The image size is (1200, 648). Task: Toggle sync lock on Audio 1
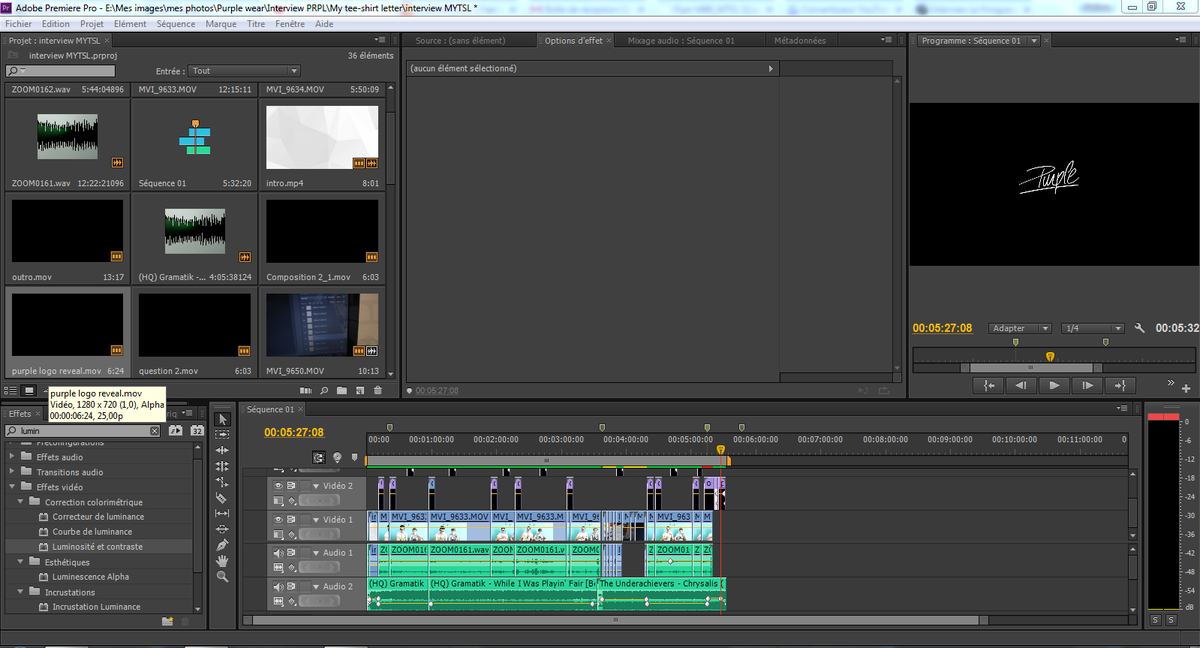(293, 553)
